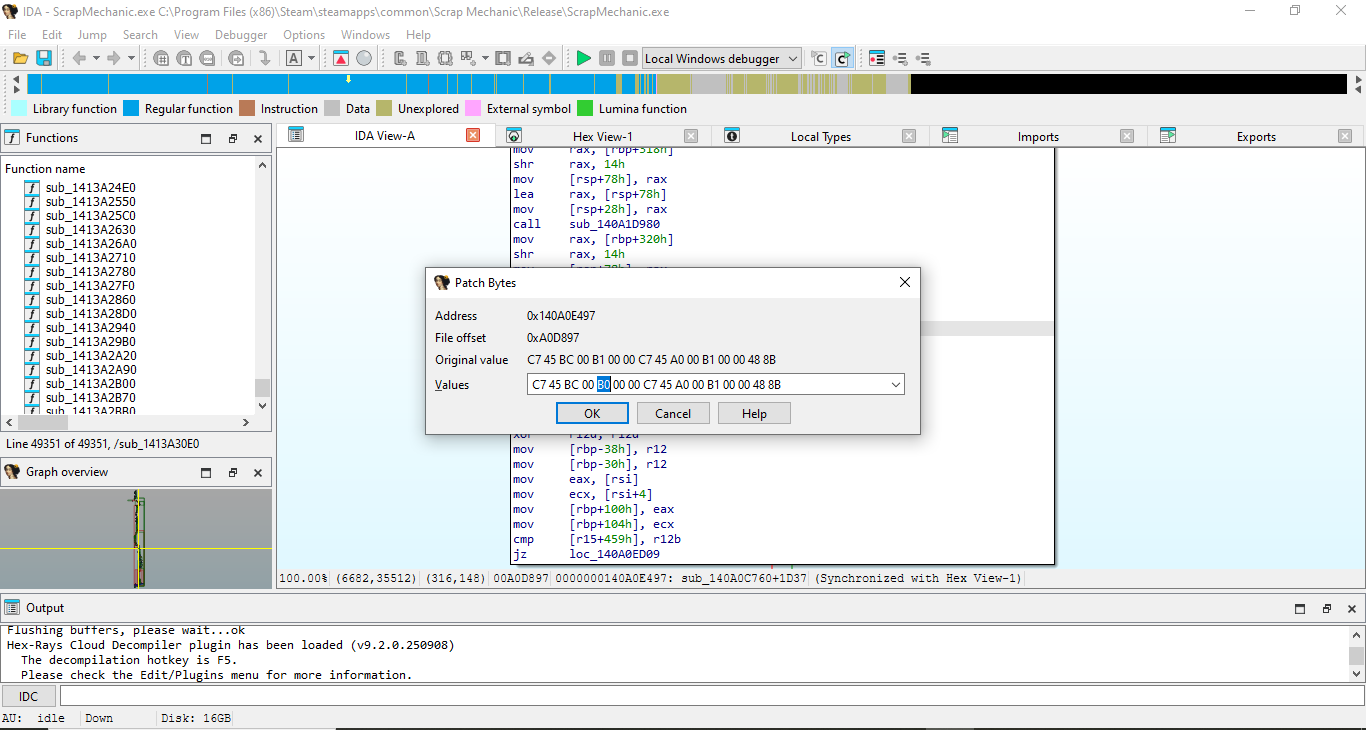The height and width of the screenshot is (730, 1366).
Task: Close the Local Types tab
Action: (x=909, y=136)
